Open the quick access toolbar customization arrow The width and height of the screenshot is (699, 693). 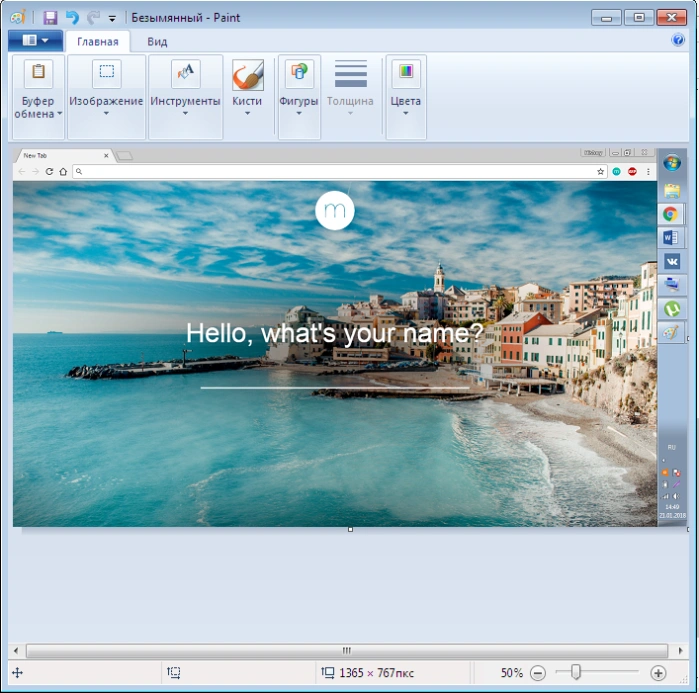pos(112,19)
